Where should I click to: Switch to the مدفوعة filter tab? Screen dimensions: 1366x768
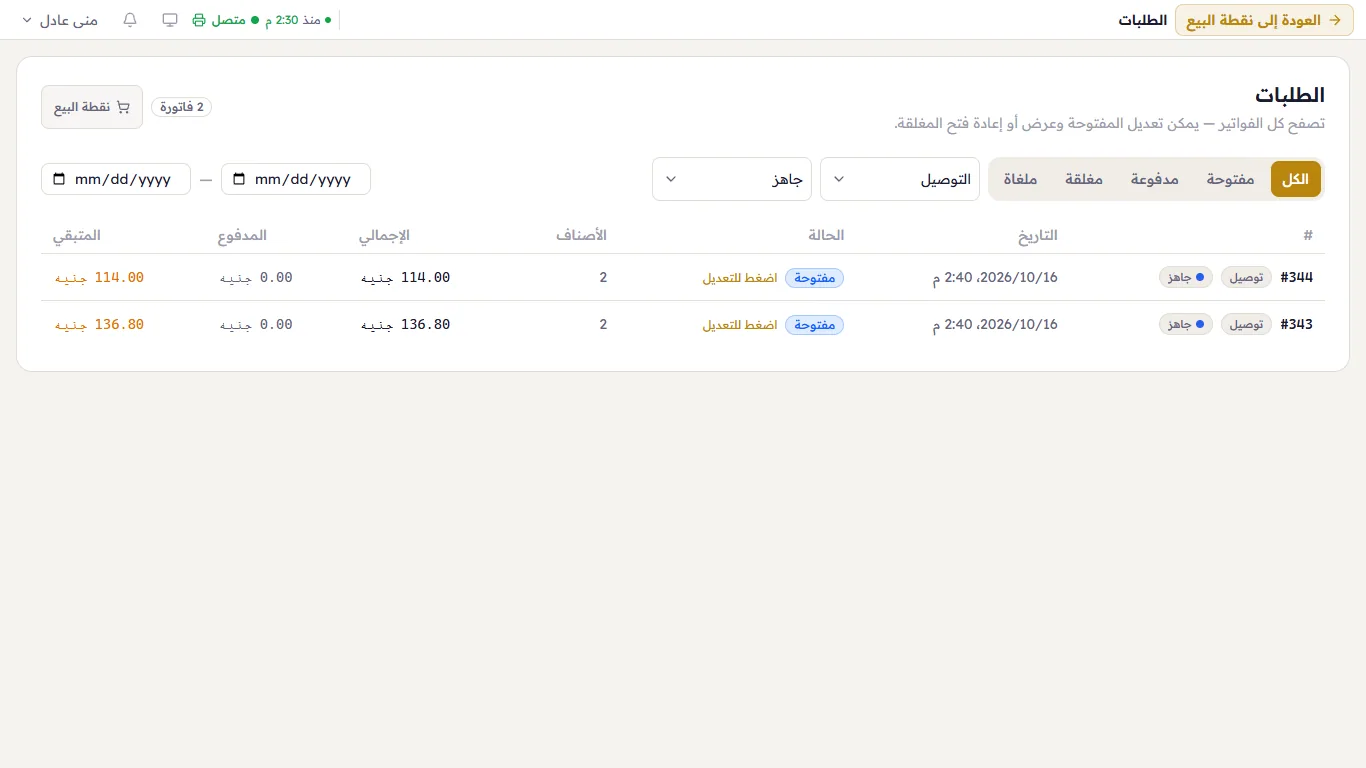coord(1155,179)
